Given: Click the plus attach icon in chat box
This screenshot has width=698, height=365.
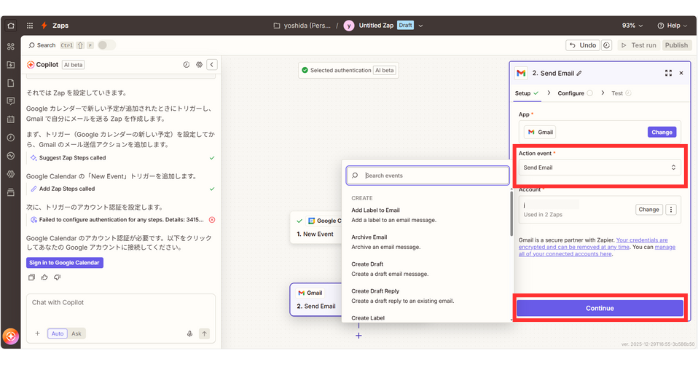Looking at the screenshot, I should coord(37,333).
